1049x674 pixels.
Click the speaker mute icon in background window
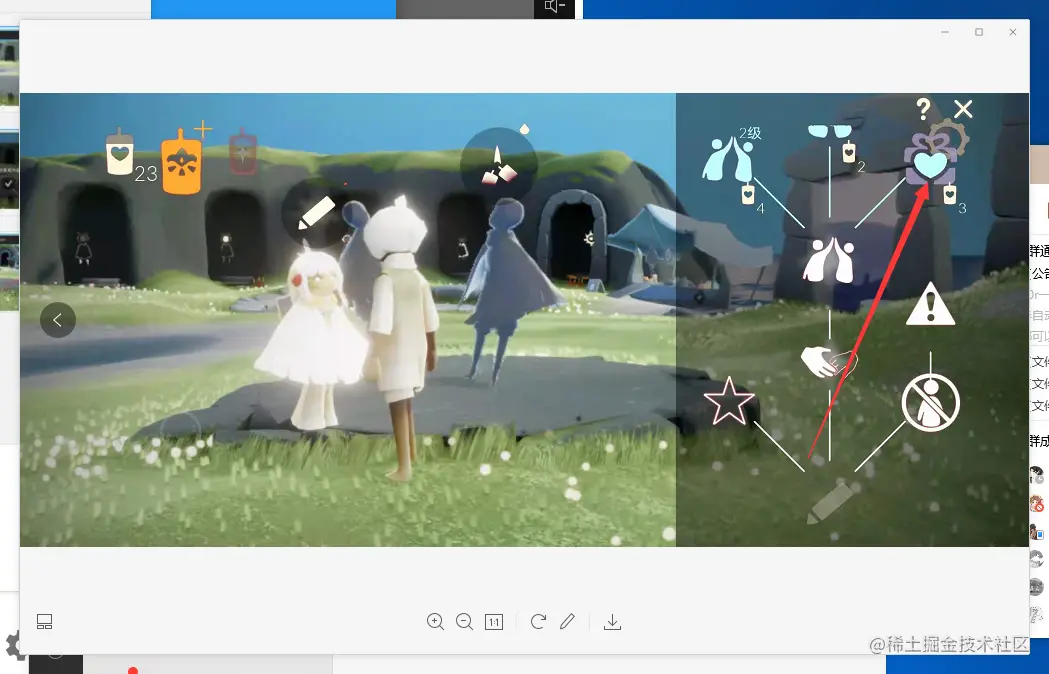(555, 7)
